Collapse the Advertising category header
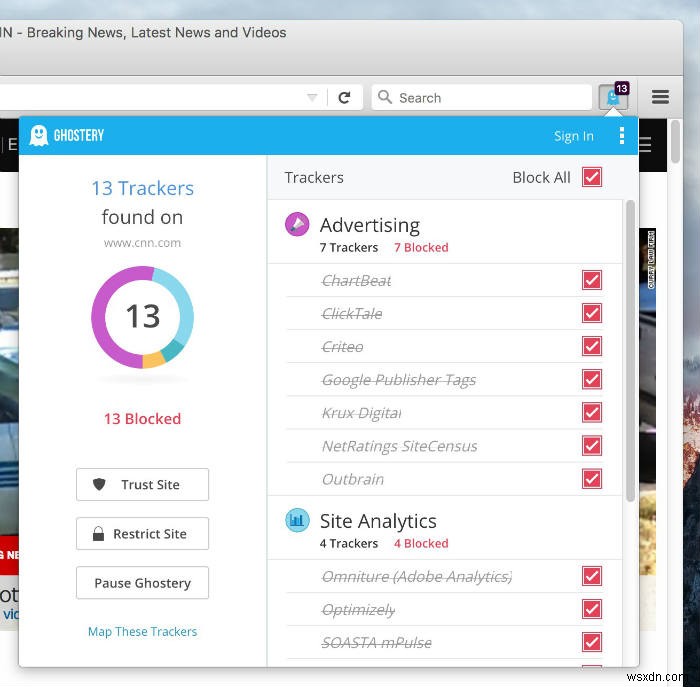The height and width of the screenshot is (687, 700). click(445, 232)
